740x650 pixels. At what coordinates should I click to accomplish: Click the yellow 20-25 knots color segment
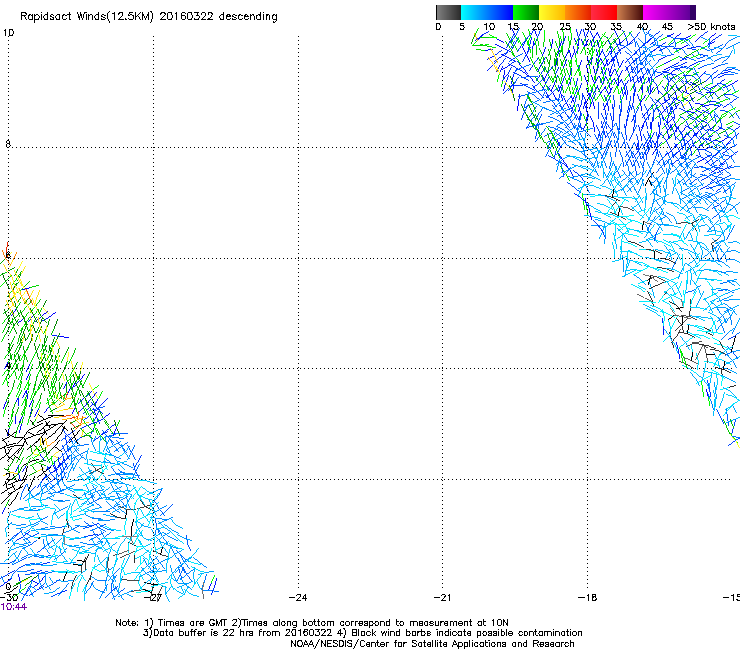pyautogui.click(x=552, y=12)
